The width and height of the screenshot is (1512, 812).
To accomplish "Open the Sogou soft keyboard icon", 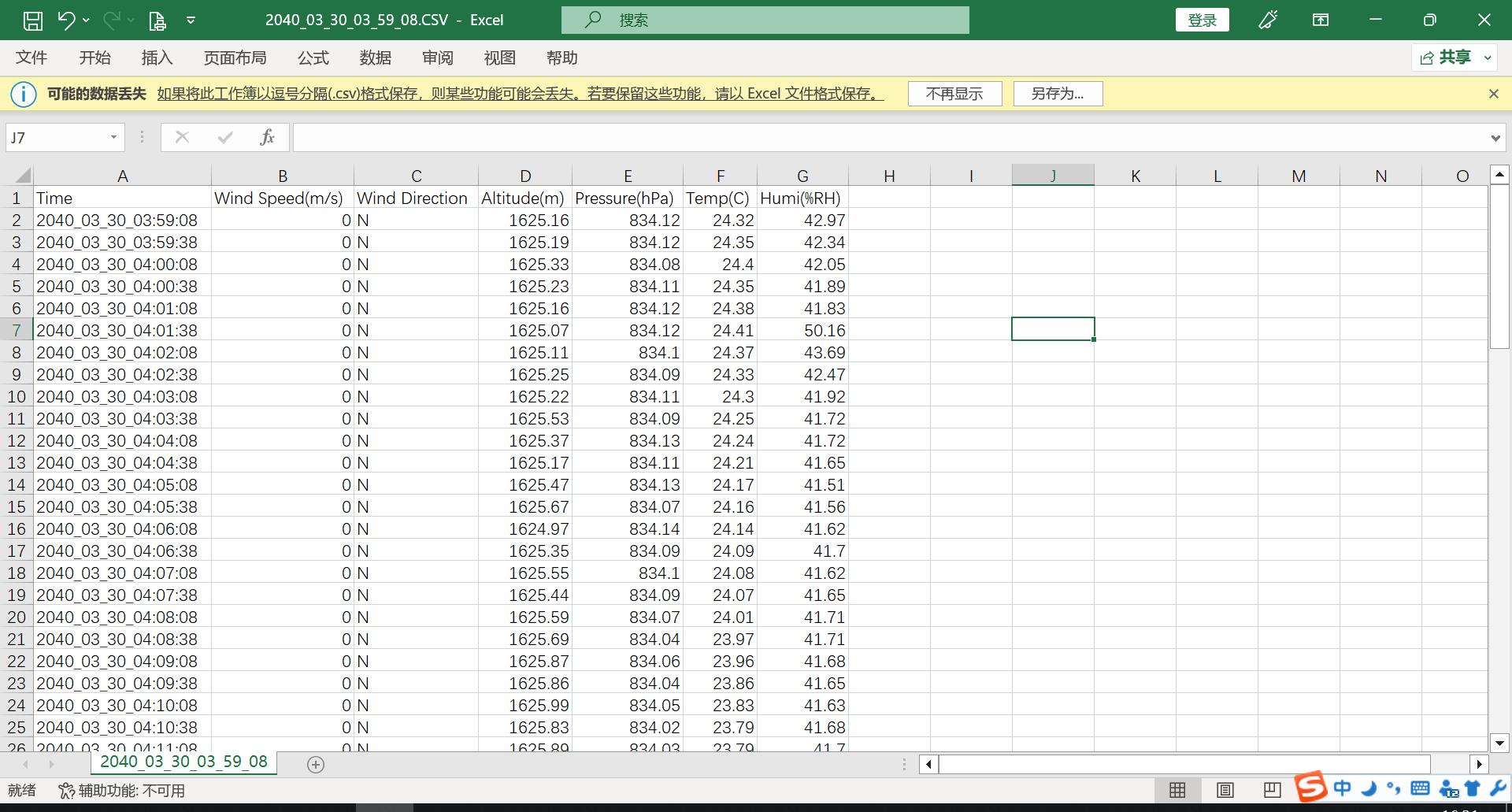I will pos(1420,788).
